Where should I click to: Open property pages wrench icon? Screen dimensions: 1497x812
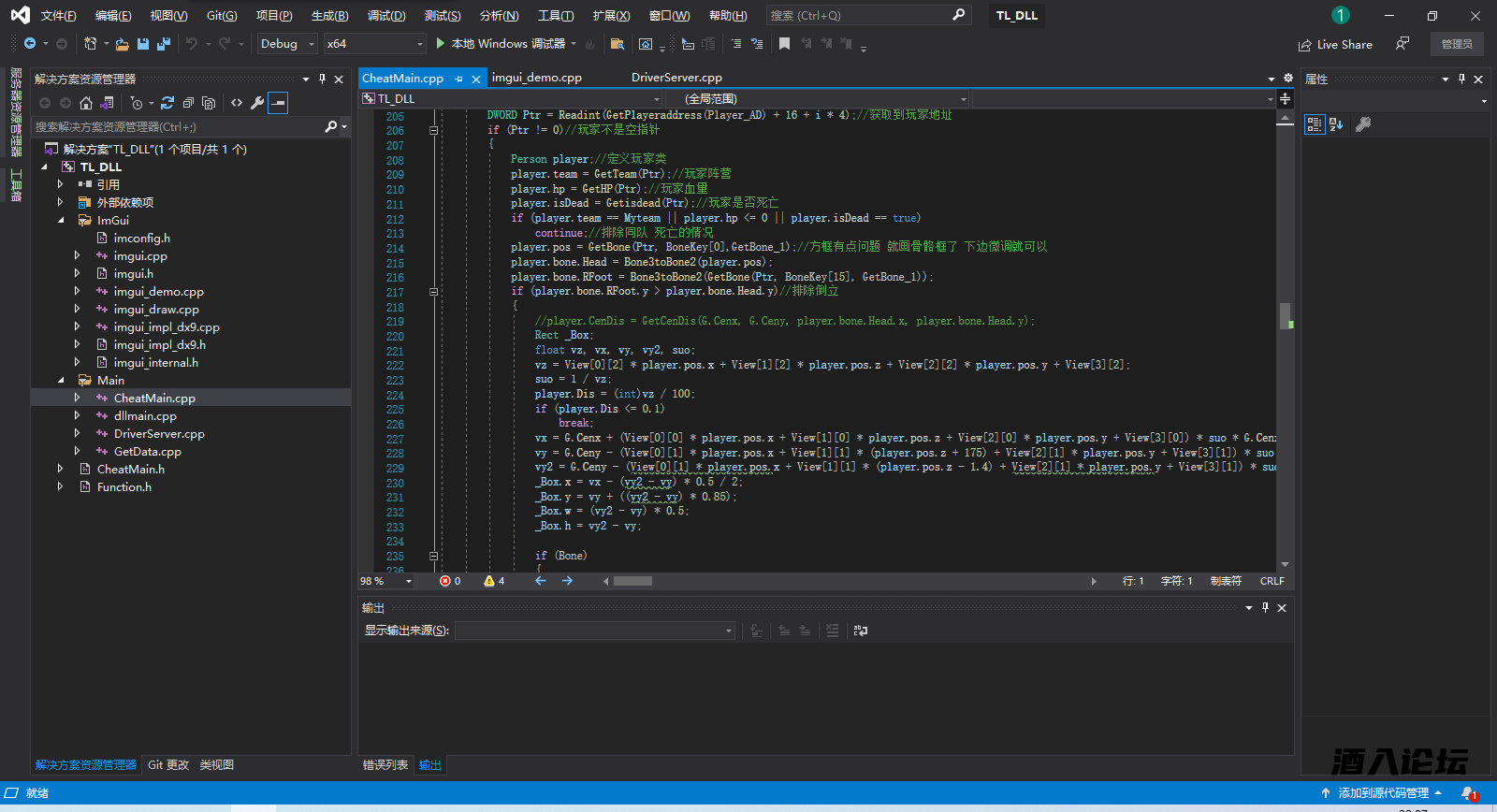point(1363,124)
